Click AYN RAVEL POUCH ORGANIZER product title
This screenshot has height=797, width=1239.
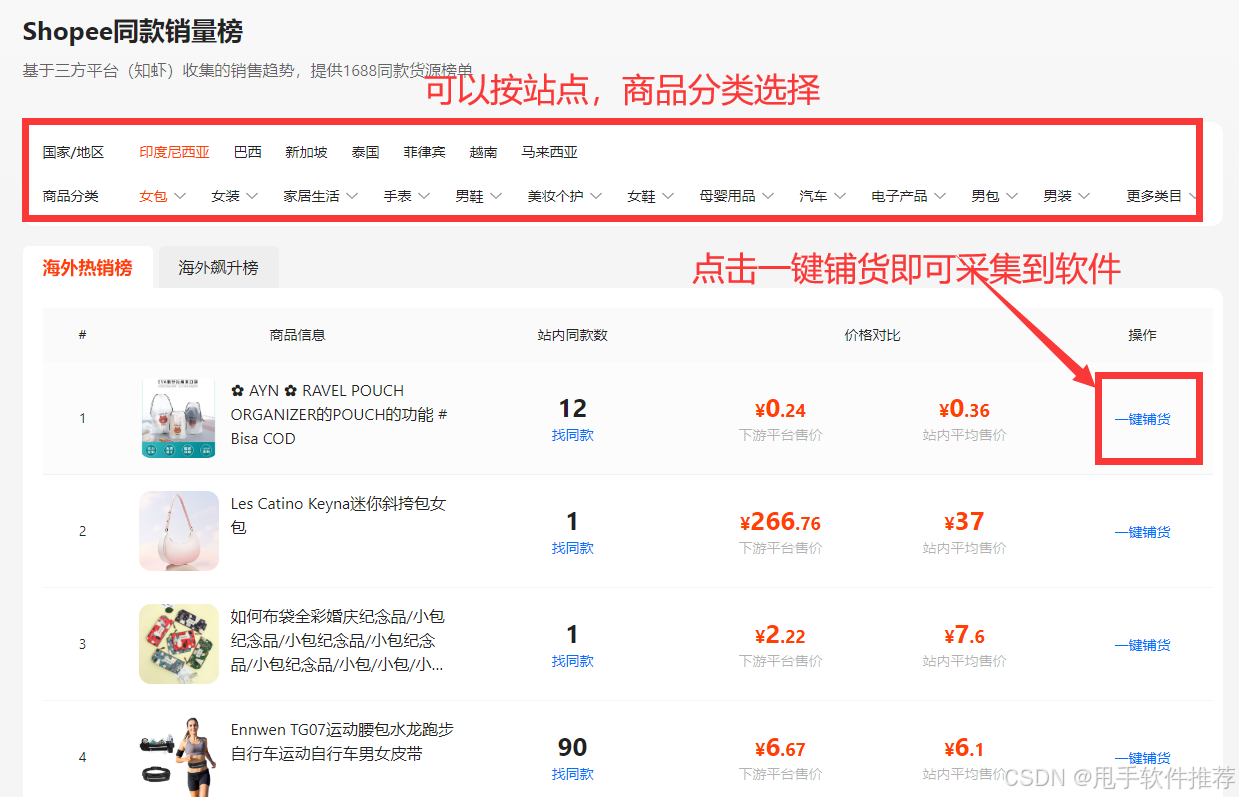(x=339, y=414)
